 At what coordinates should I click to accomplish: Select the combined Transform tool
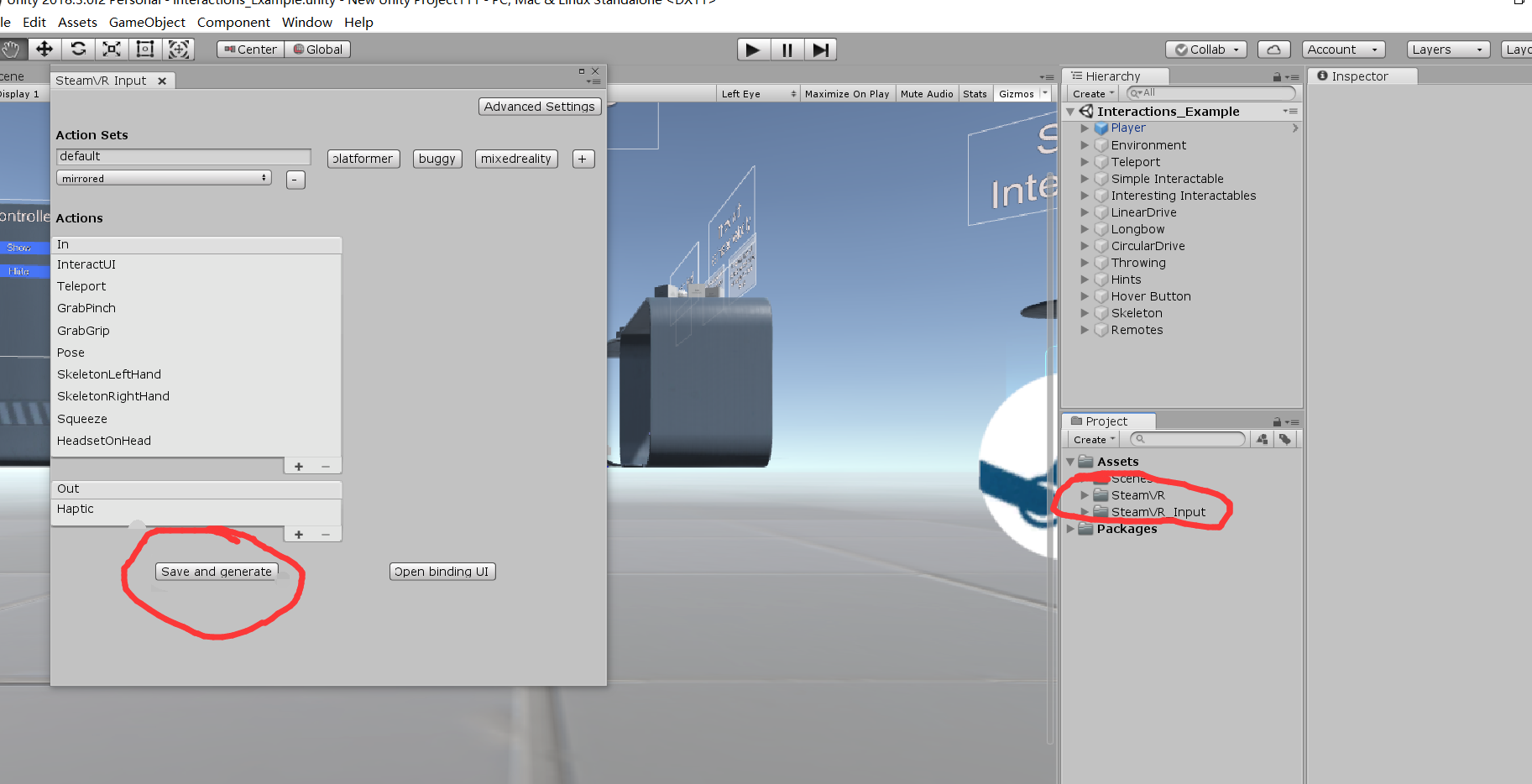pyautogui.click(x=178, y=50)
